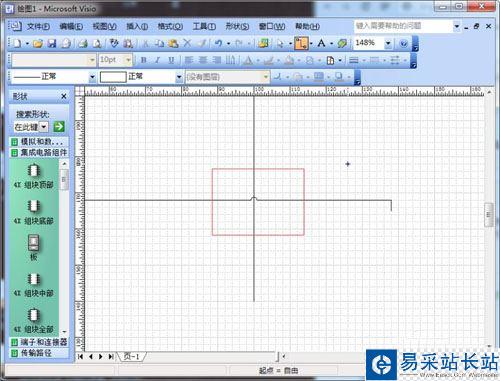This screenshot has height=381, width=500.
Task: Click the green icon right of Text tool
Action: click(x=342, y=43)
